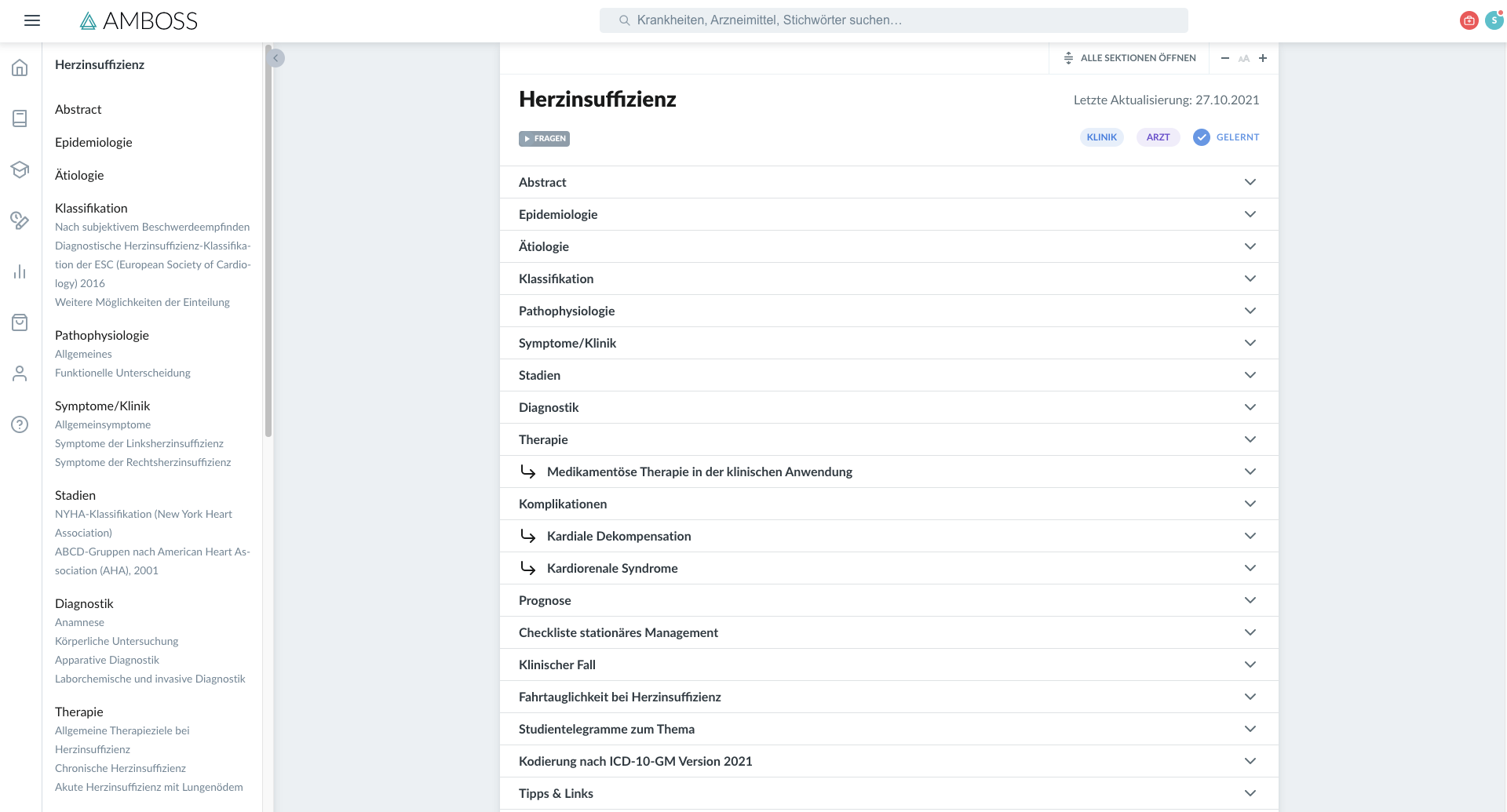Toggle the Klinik mode pill
1507x812 pixels.
click(x=1102, y=137)
